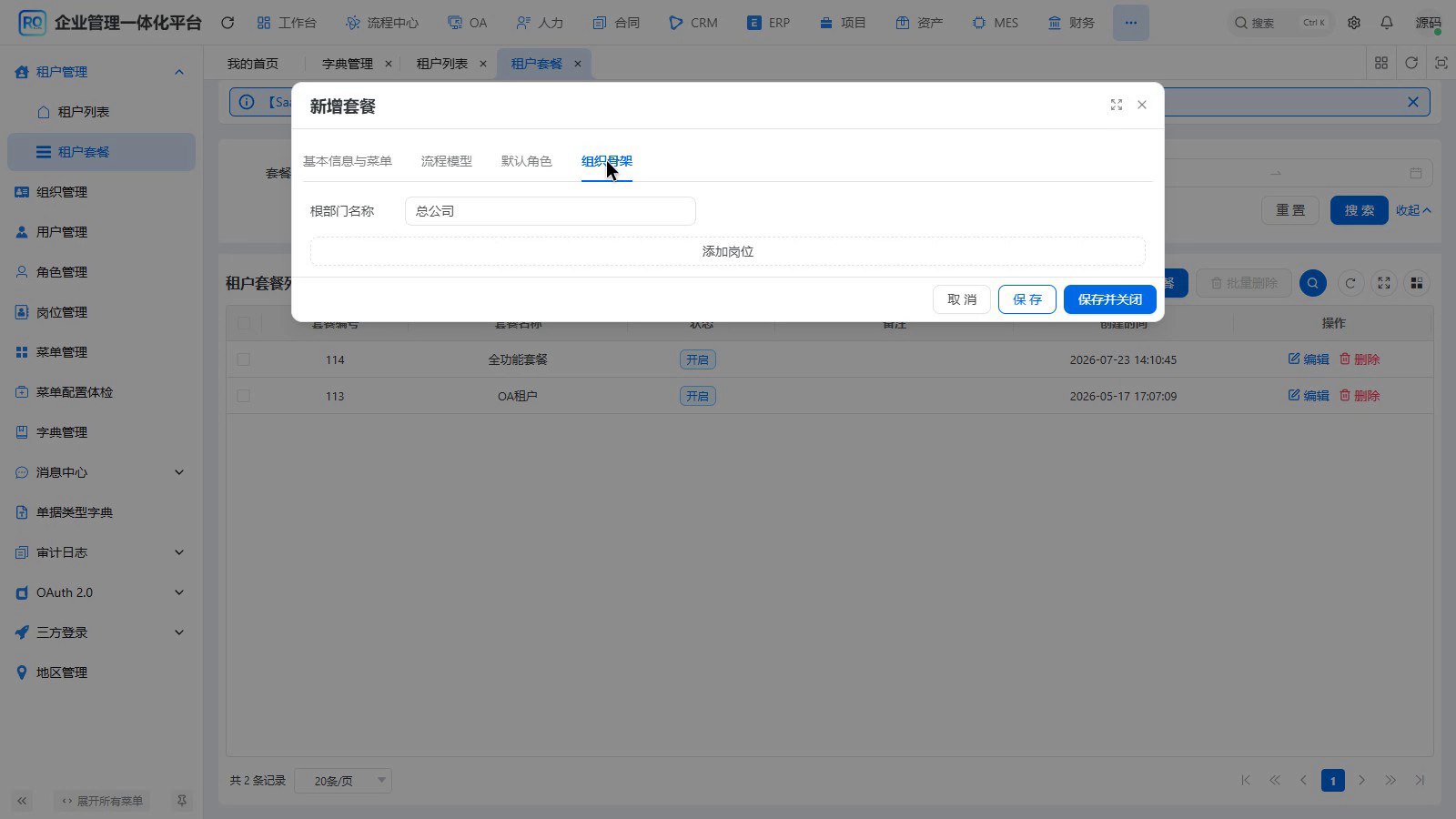Expand the 消息中心 menu

tap(101, 472)
